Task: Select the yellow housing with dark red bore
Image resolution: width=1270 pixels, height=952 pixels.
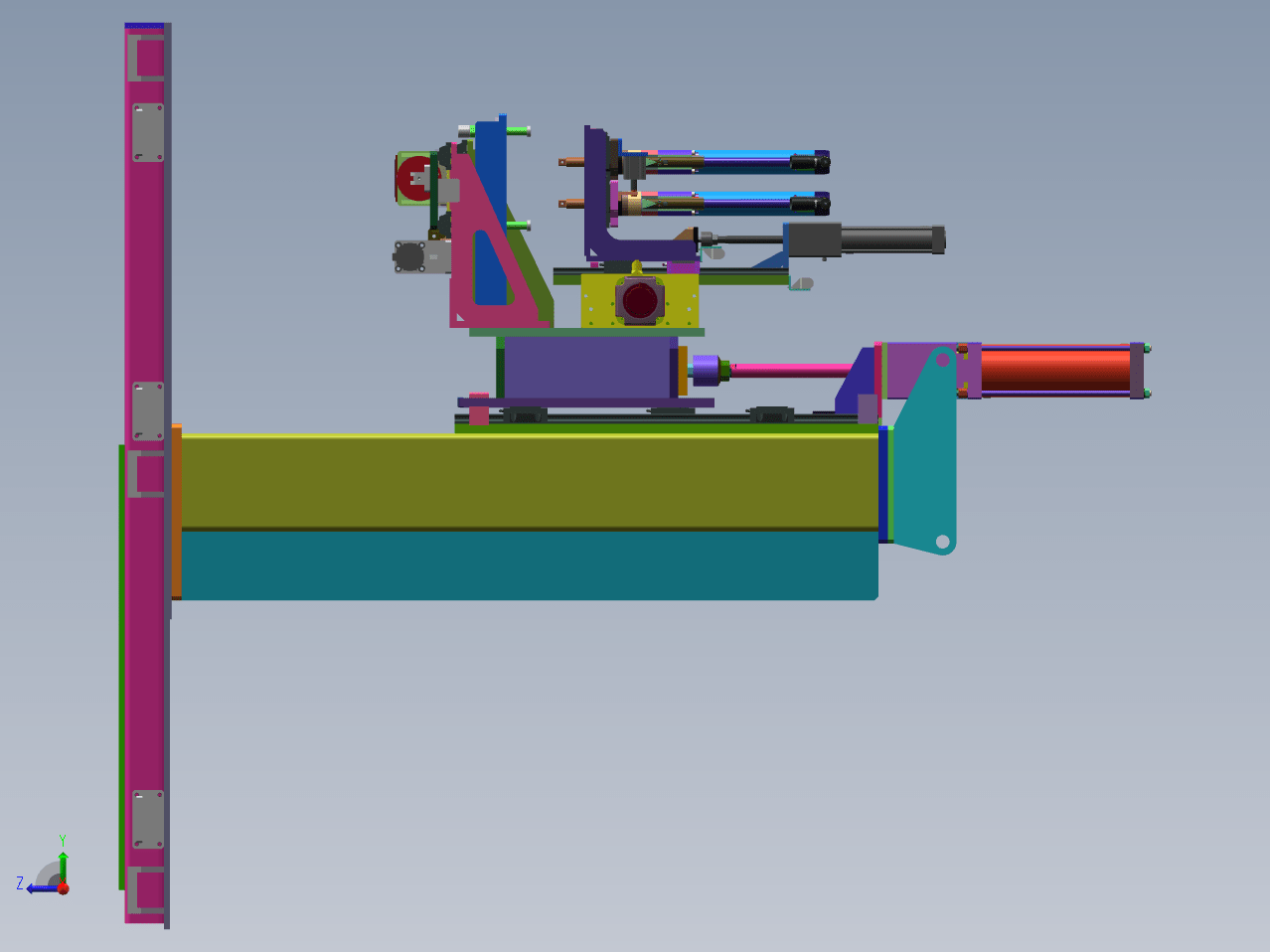Action: [640, 300]
